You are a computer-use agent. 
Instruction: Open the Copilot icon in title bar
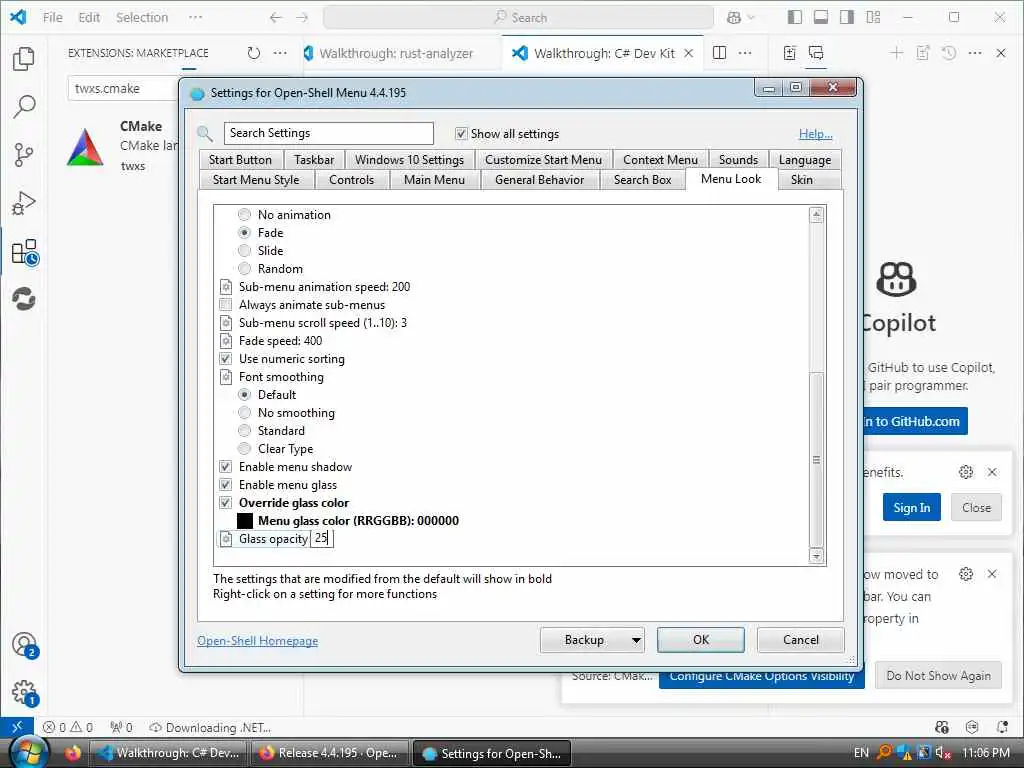(x=734, y=18)
